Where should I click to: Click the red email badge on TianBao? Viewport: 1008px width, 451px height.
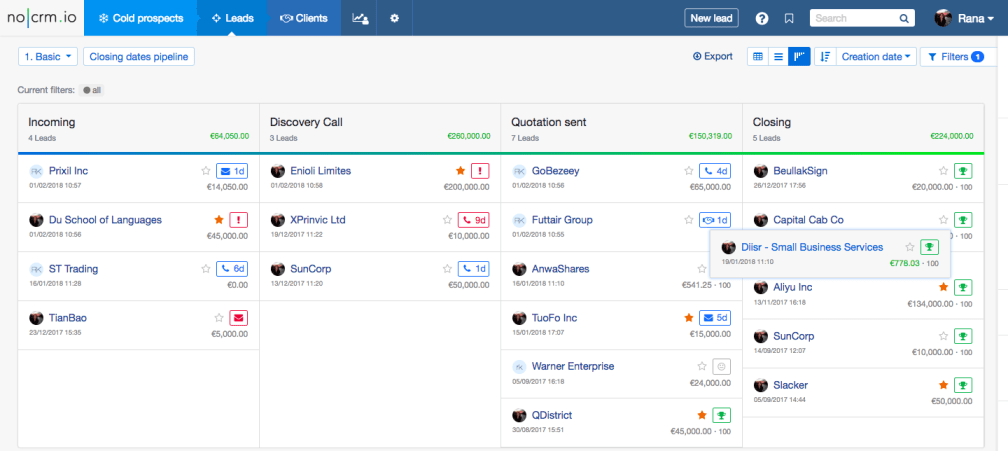(238, 317)
